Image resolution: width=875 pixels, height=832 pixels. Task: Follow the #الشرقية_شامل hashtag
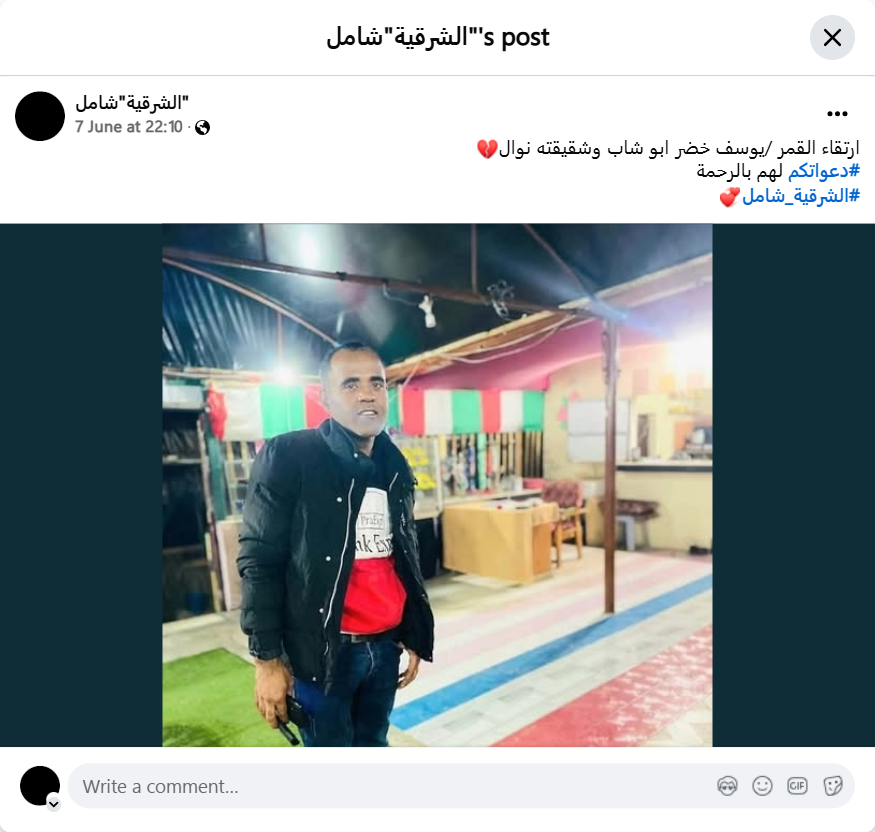click(801, 196)
